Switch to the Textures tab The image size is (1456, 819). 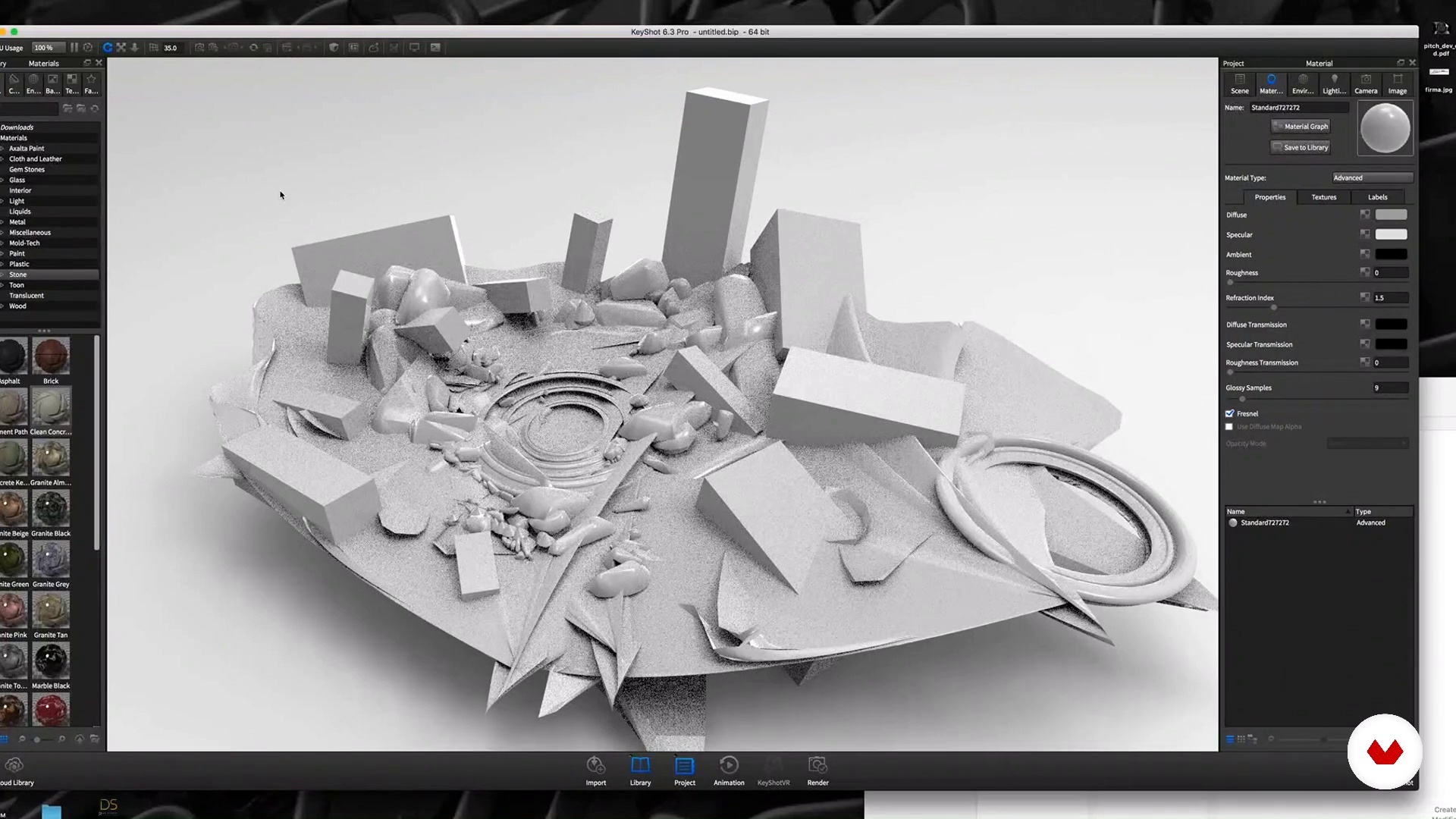click(1324, 197)
